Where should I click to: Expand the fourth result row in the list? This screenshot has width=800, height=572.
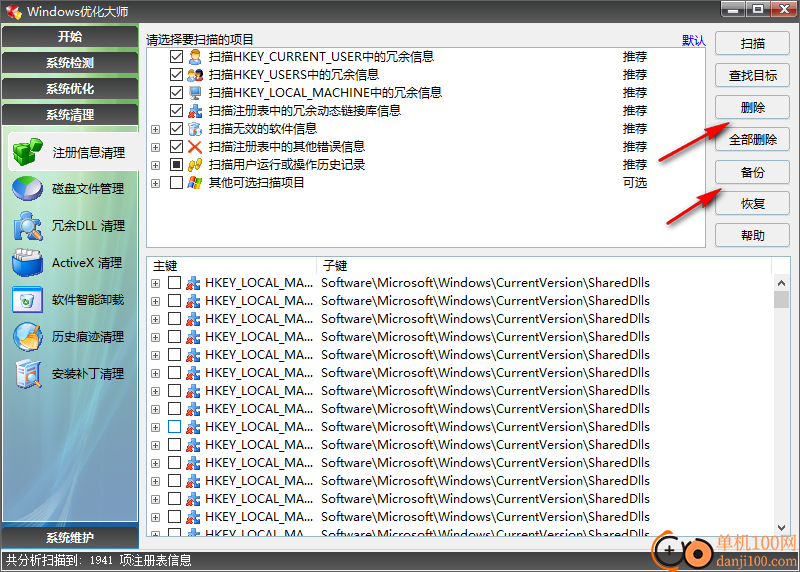pos(156,337)
